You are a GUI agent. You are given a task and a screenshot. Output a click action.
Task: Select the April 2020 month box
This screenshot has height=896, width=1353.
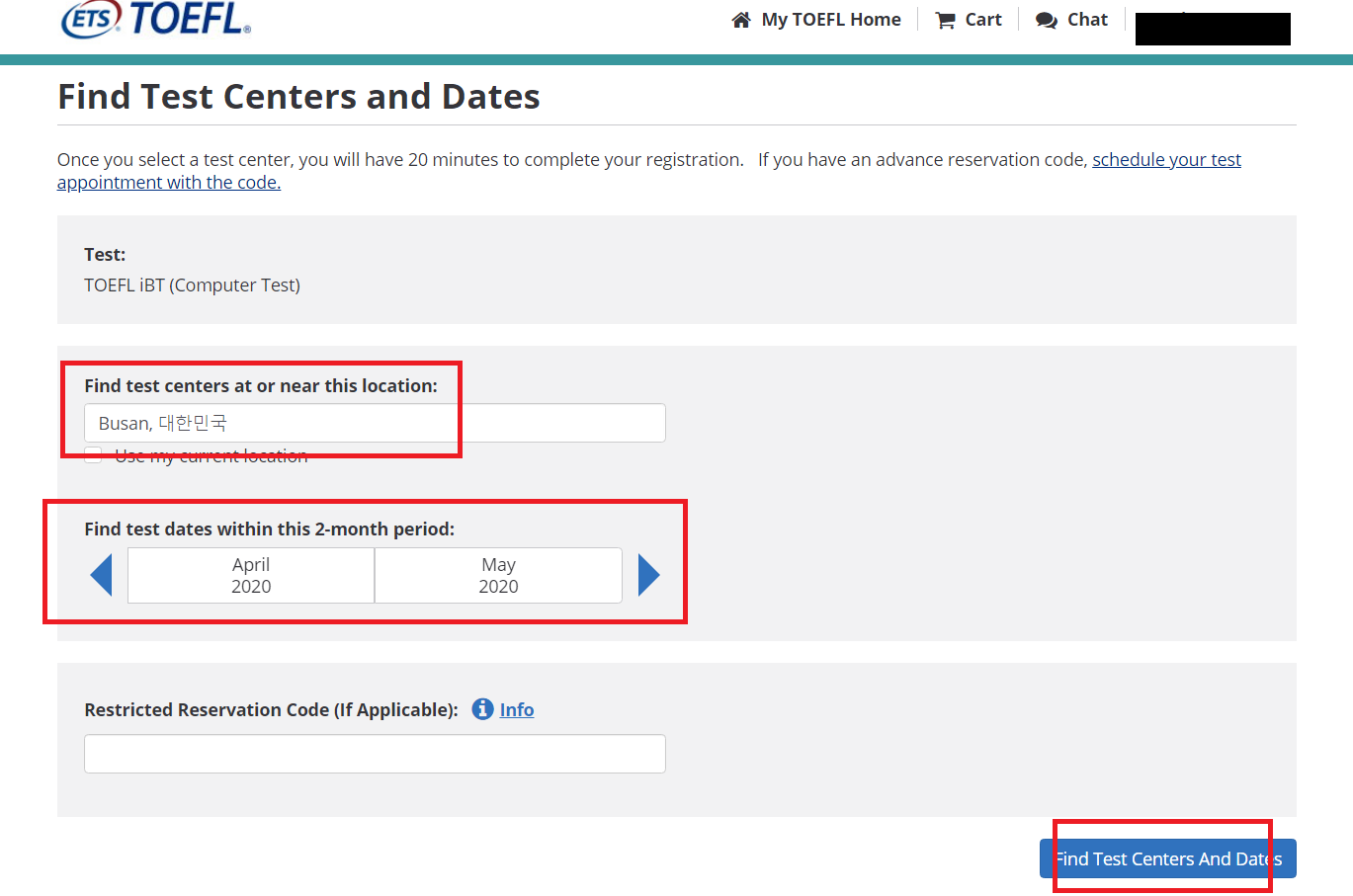[251, 575]
